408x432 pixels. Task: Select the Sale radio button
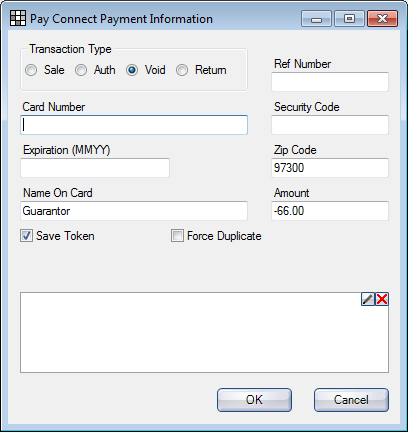pos(31,70)
